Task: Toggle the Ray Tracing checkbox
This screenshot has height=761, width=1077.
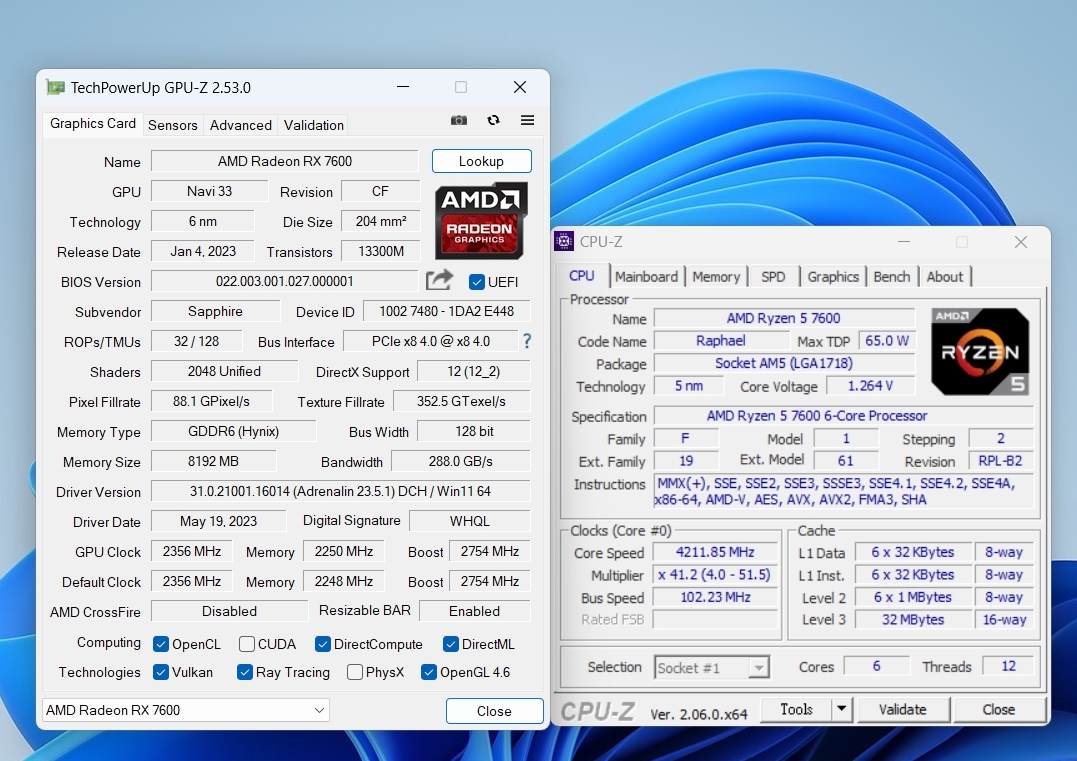Action: [x=245, y=672]
